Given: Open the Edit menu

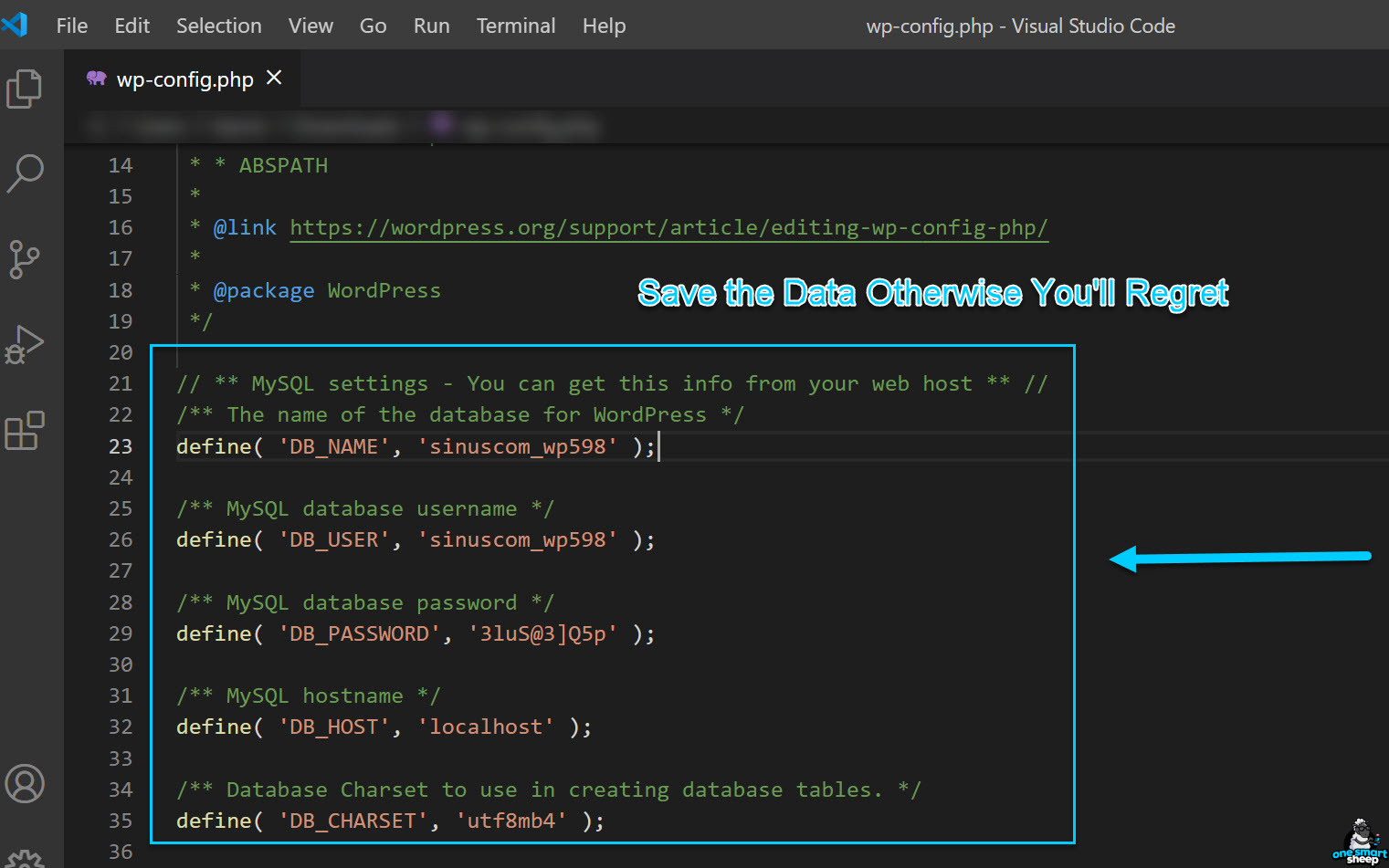Looking at the screenshot, I should click(132, 26).
